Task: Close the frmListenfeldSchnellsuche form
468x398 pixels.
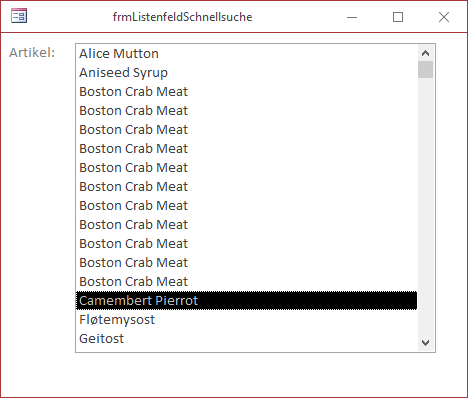Action: [x=444, y=17]
